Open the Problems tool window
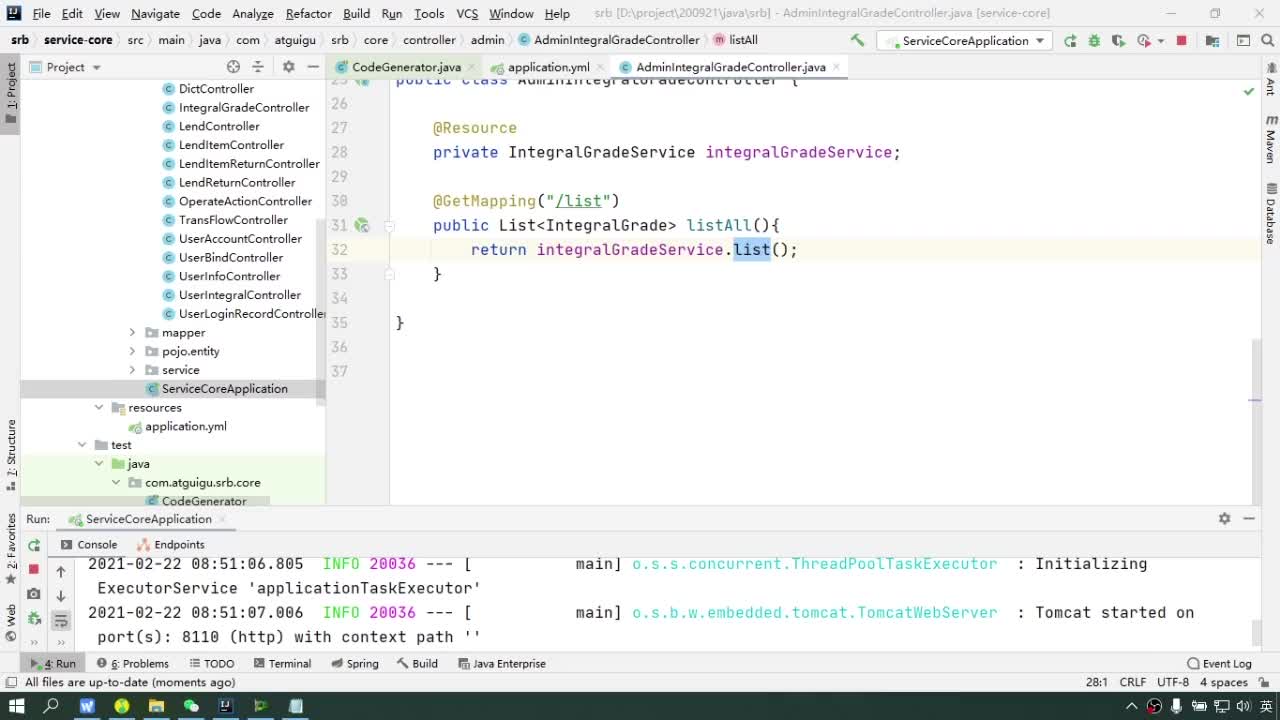 pos(133,663)
